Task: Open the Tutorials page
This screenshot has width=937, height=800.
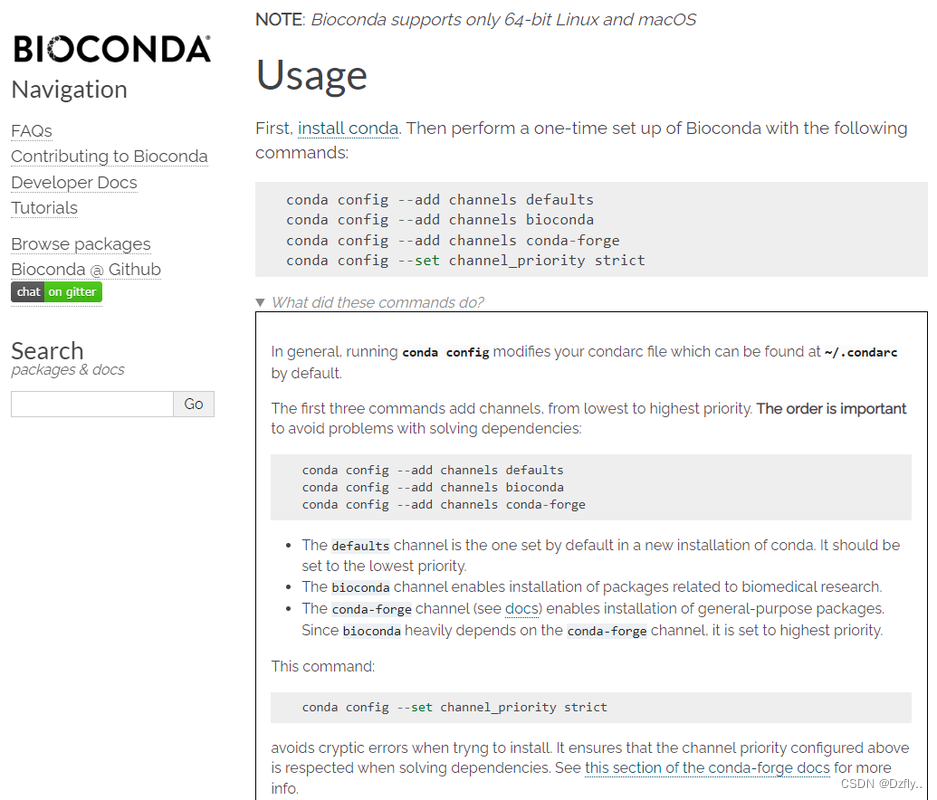Action: coord(44,207)
